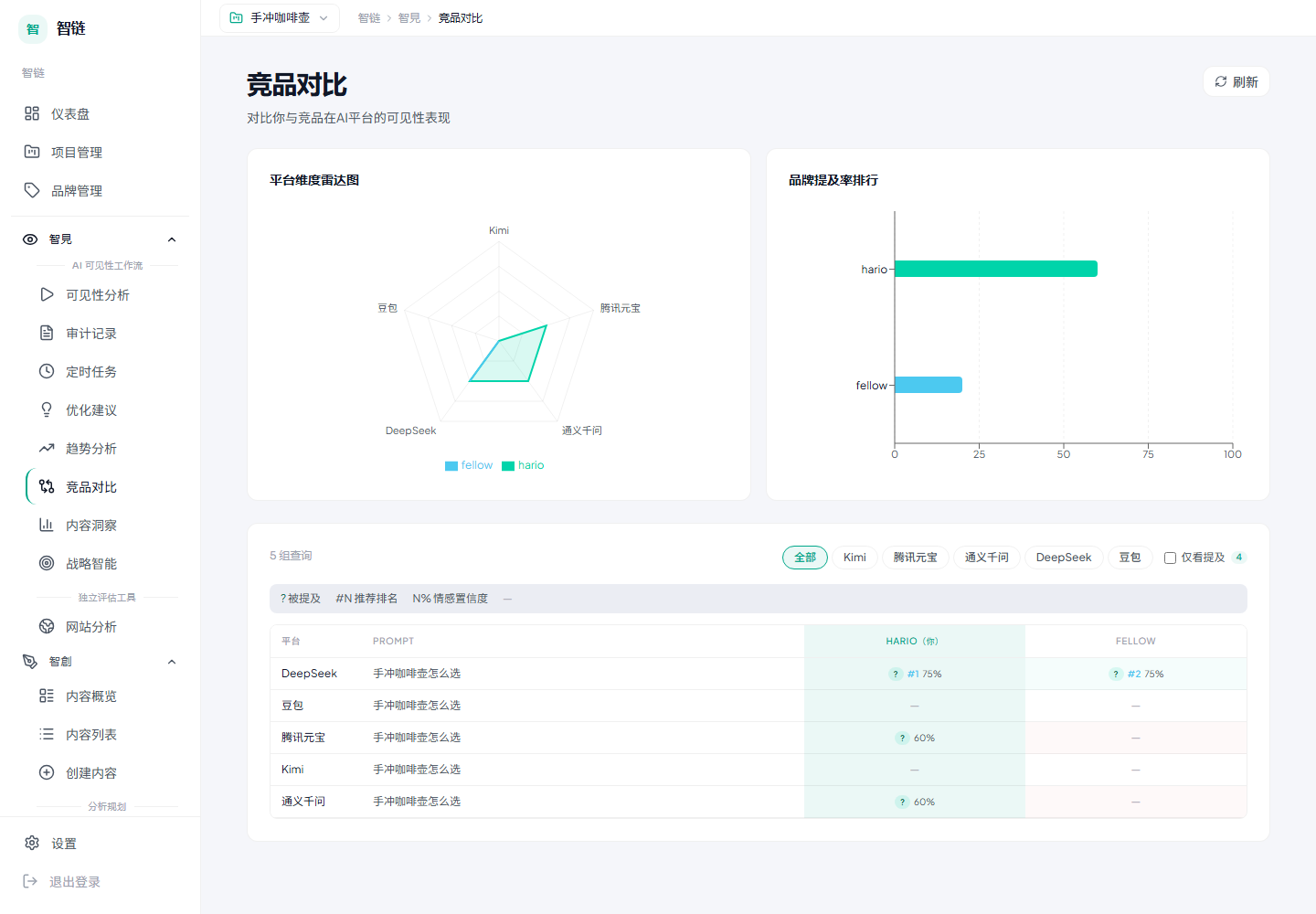
Task: Click the 智链 logo icon in the sidebar
Action: coord(33,29)
